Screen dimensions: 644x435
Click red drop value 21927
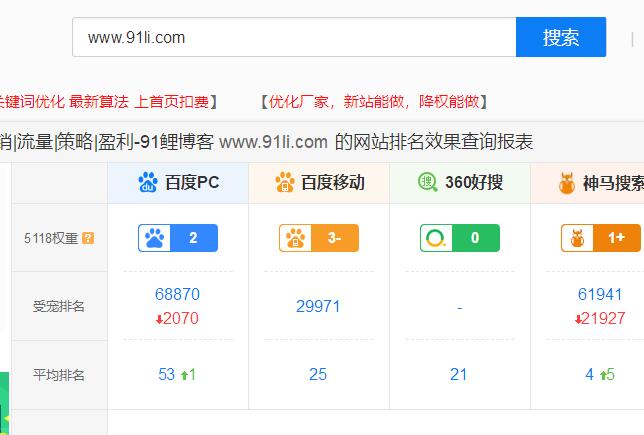[600, 318]
